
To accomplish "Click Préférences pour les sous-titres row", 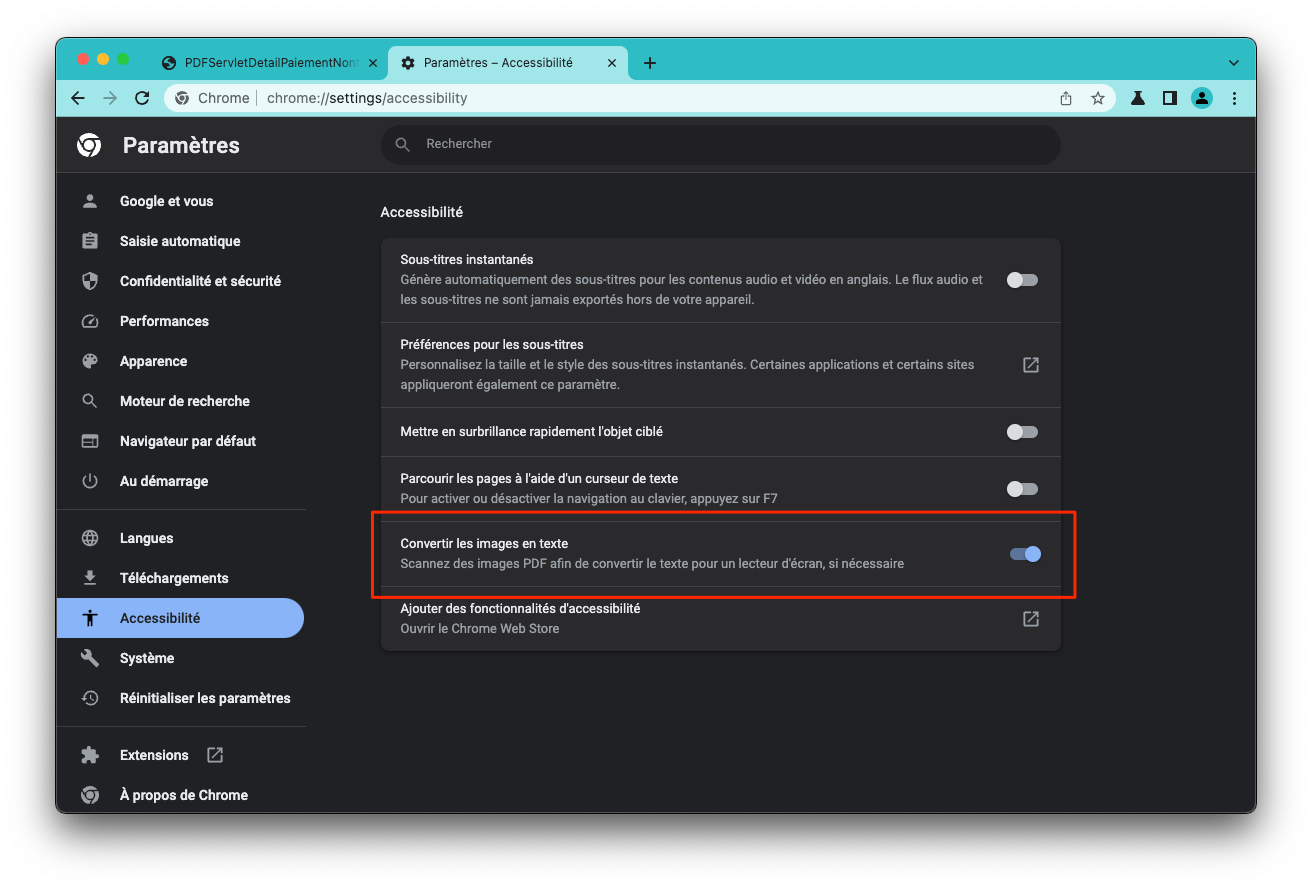I will point(720,365).
